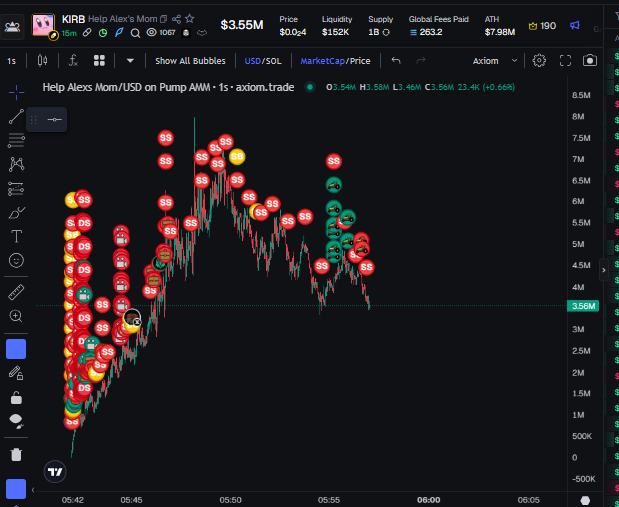619x507 pixels.
Task: Click the blue megaphone icon
Action: pos(574,26)
